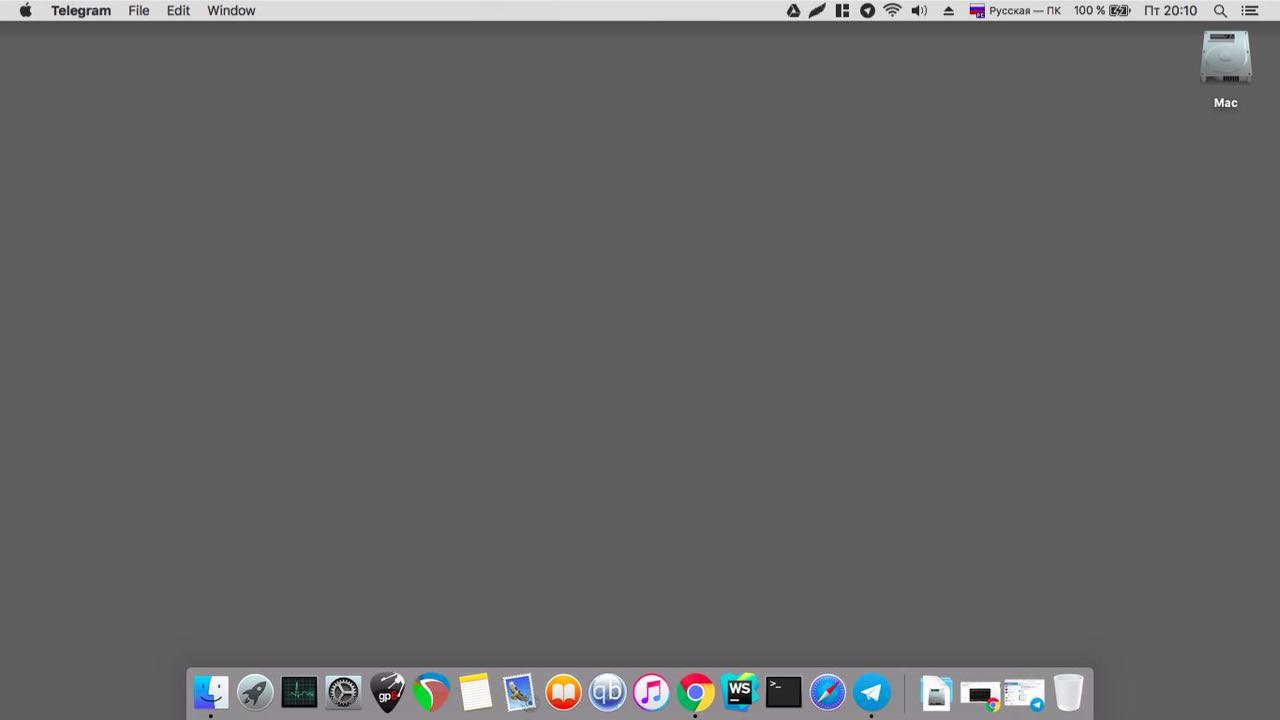Open the Русская — ПК input source menu
This screenshot has width=1280, height=720.
coord(1015,11)
